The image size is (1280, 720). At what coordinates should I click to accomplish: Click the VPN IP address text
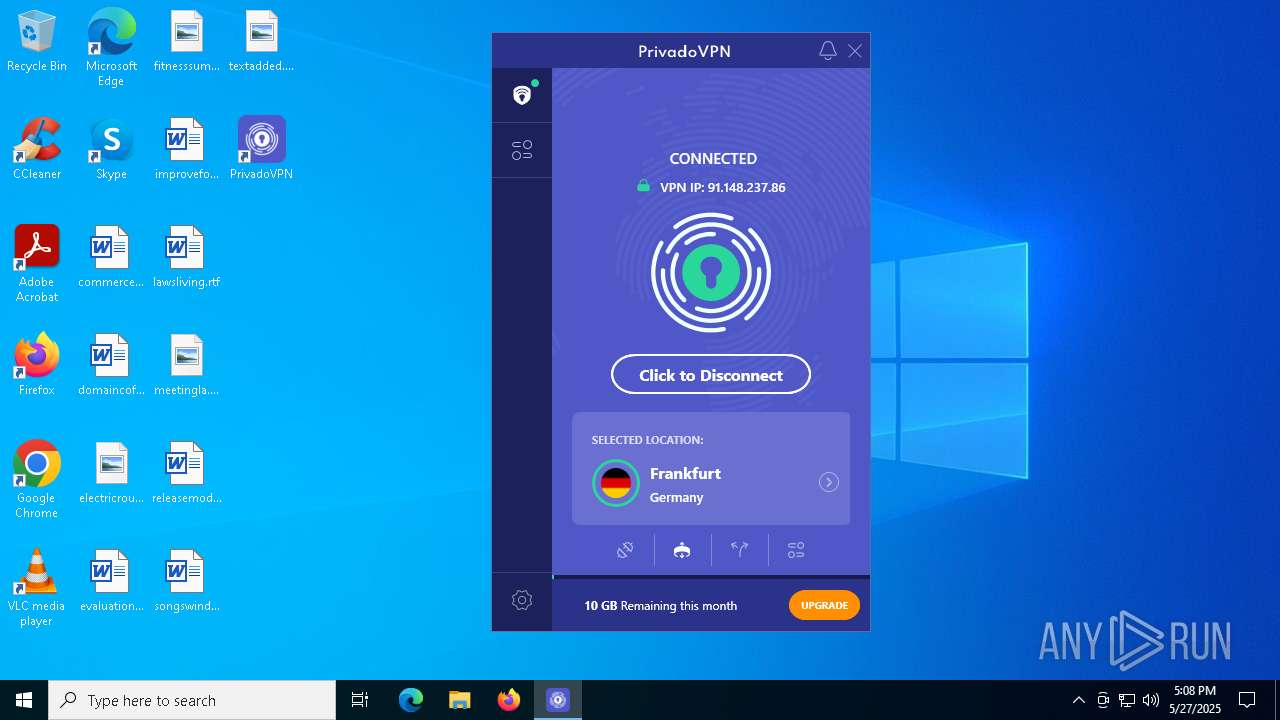click(x=723, y=187)
